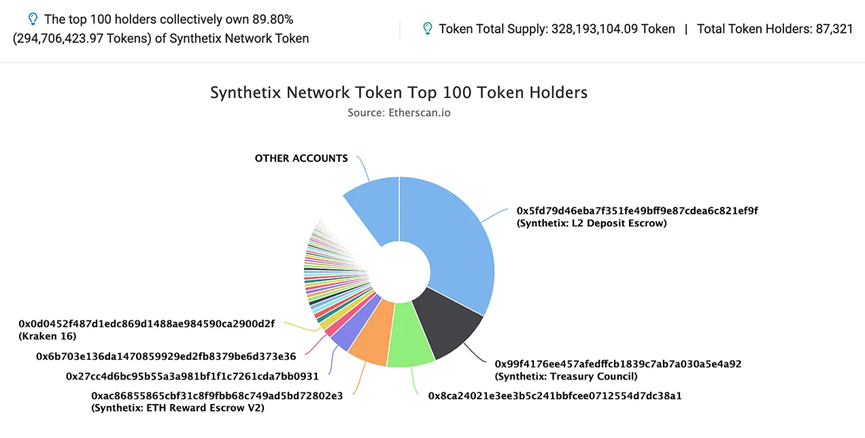Click the Kraken 16 address label
The width and height of the screenshot is (865, 438).
(x=146, y=330)
